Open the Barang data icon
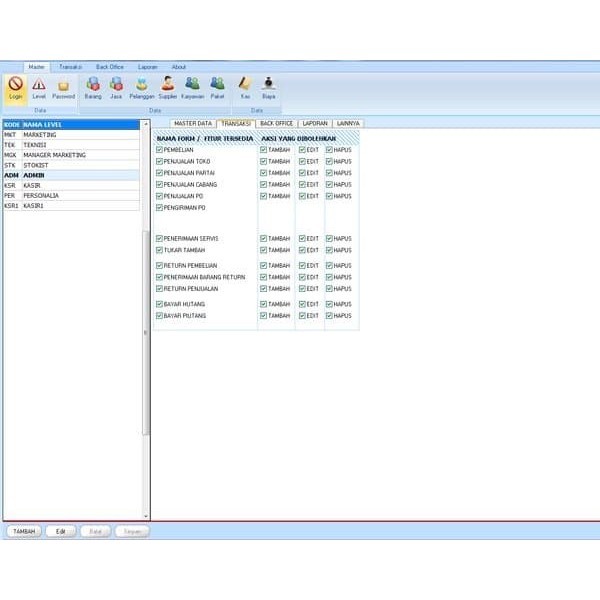Screen dimensions: 600x600 pyautogui.click(x=93, y=88)
